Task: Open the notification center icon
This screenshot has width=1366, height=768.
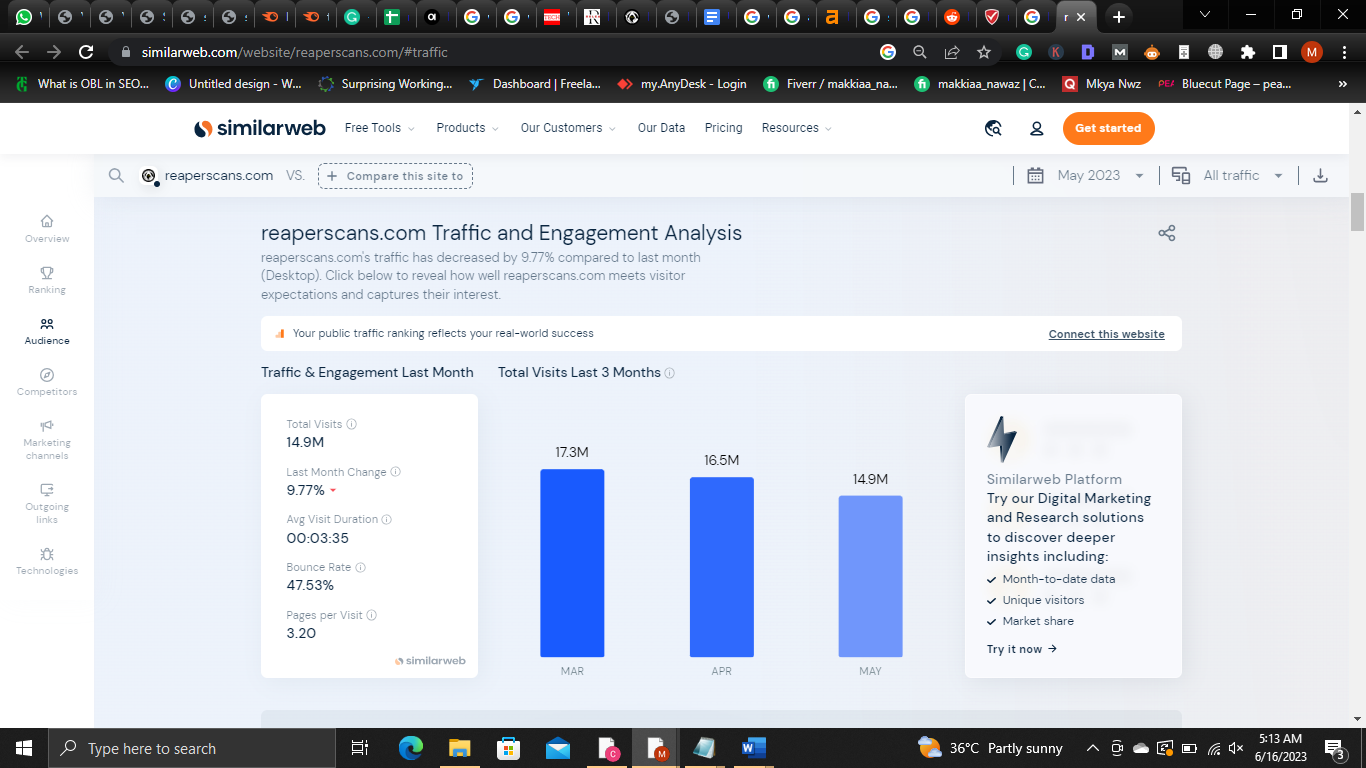Action: pos(1335,748)
